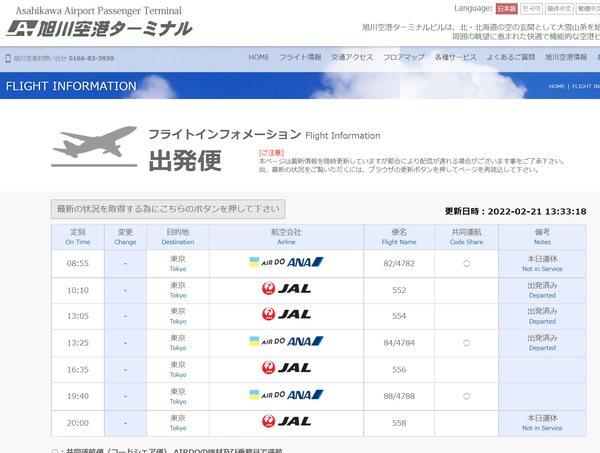The image size is (600, 453).
Task: Click the HOME breadcrumb link
Action: click(557, 86)
